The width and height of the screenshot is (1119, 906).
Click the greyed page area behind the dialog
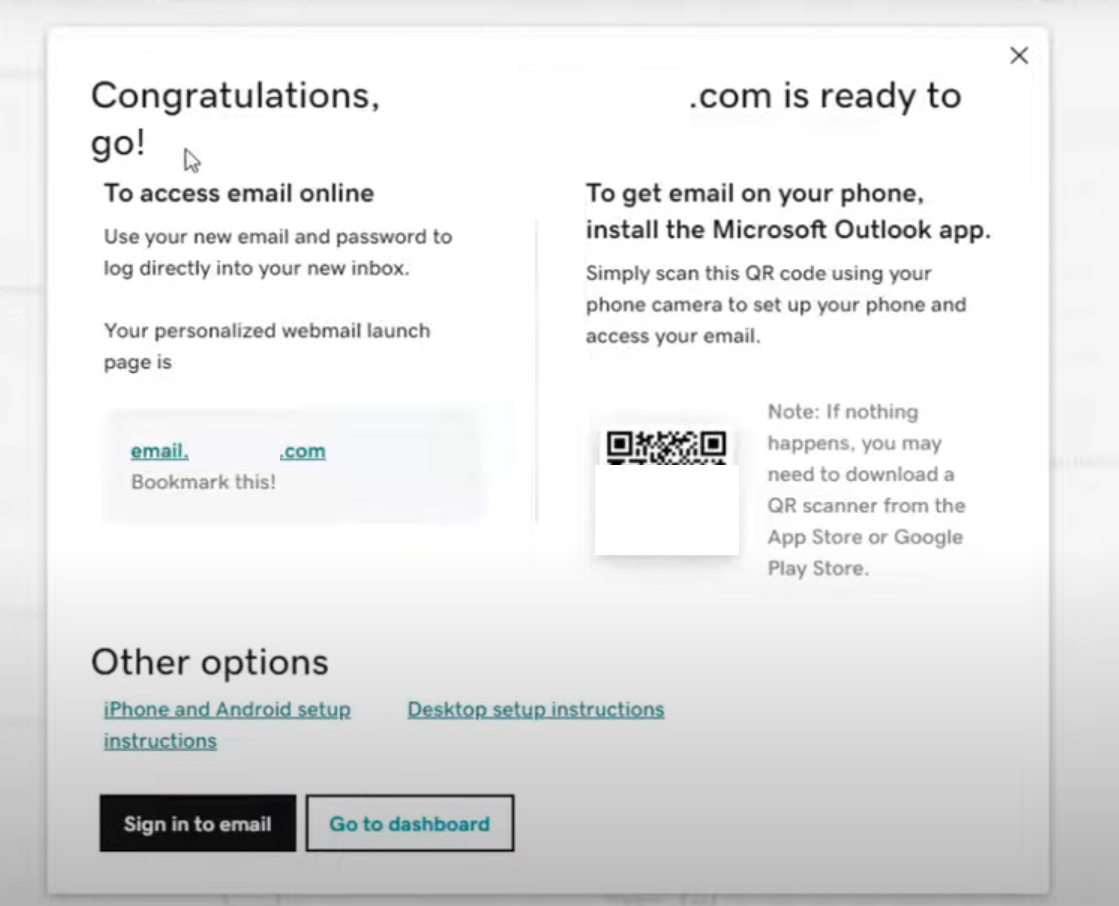[20, 450]
